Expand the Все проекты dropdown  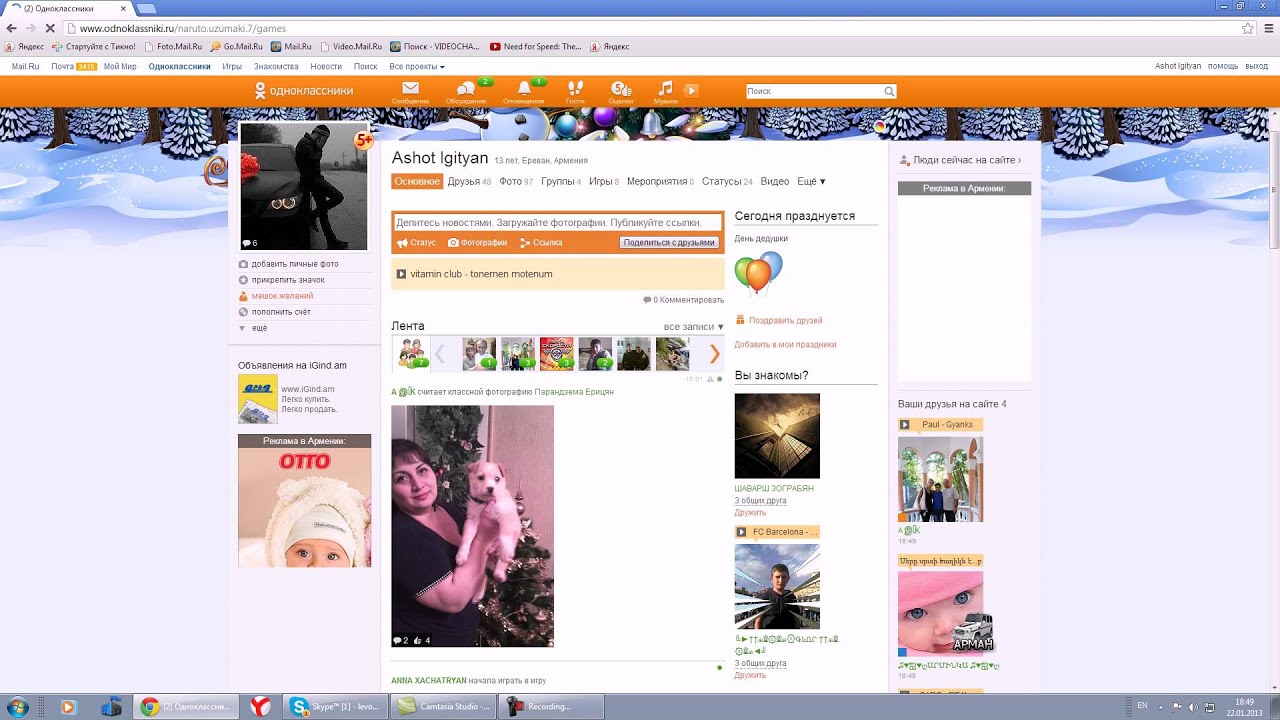point(417,66)
